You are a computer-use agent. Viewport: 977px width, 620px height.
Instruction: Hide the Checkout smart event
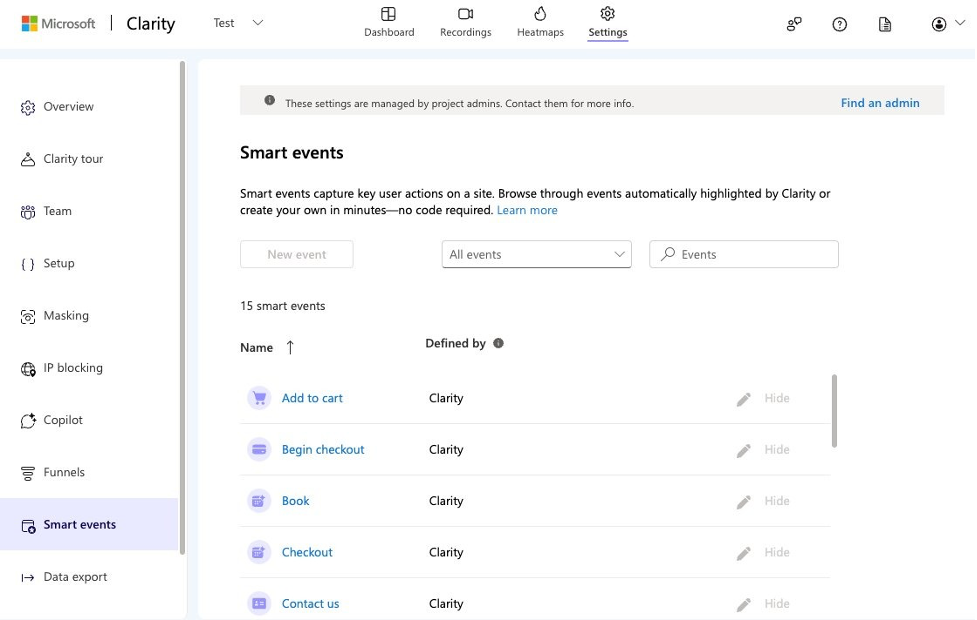click(776, 552)
